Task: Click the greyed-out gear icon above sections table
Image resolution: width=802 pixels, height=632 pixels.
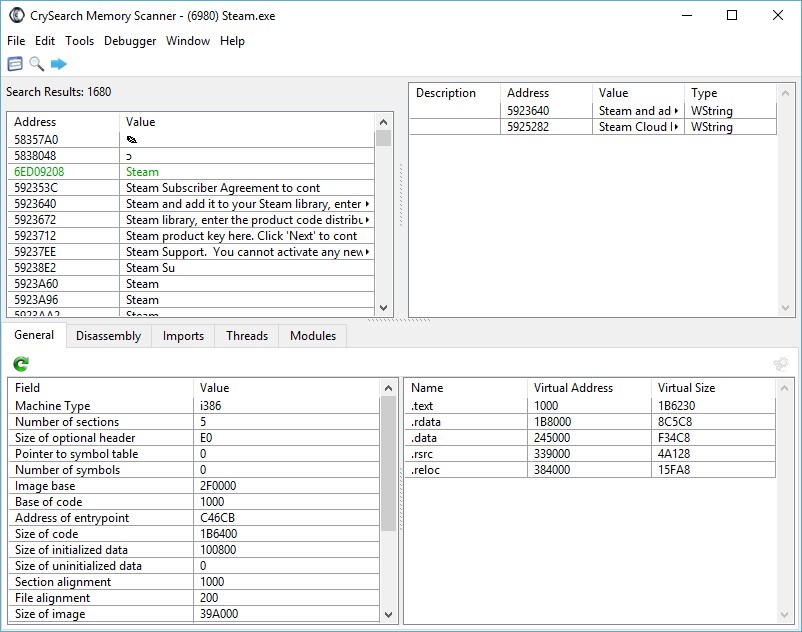Action: coord(781,364)
